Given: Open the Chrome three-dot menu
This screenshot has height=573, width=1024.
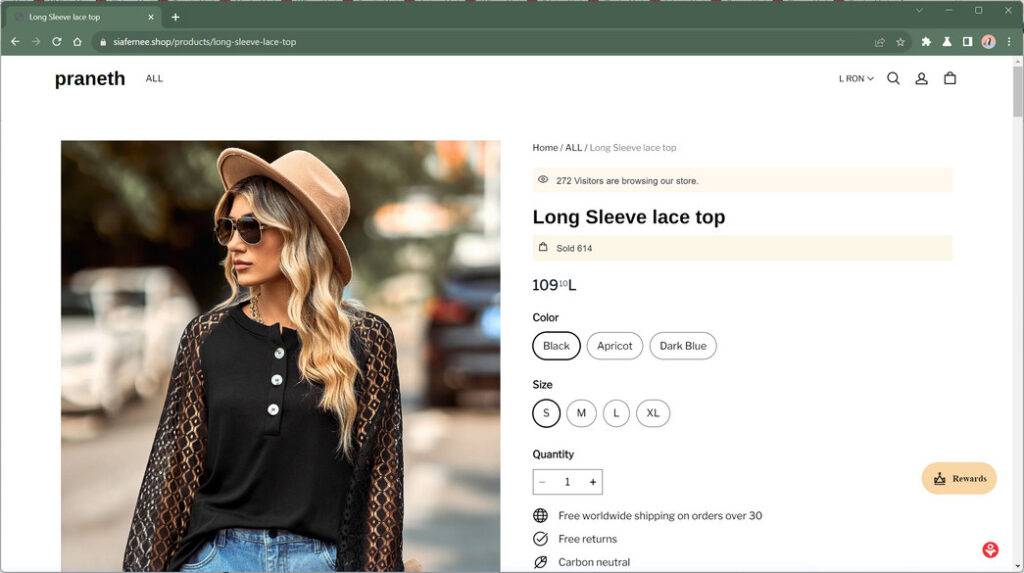Looking at the screenshot, I should 1009,42.
